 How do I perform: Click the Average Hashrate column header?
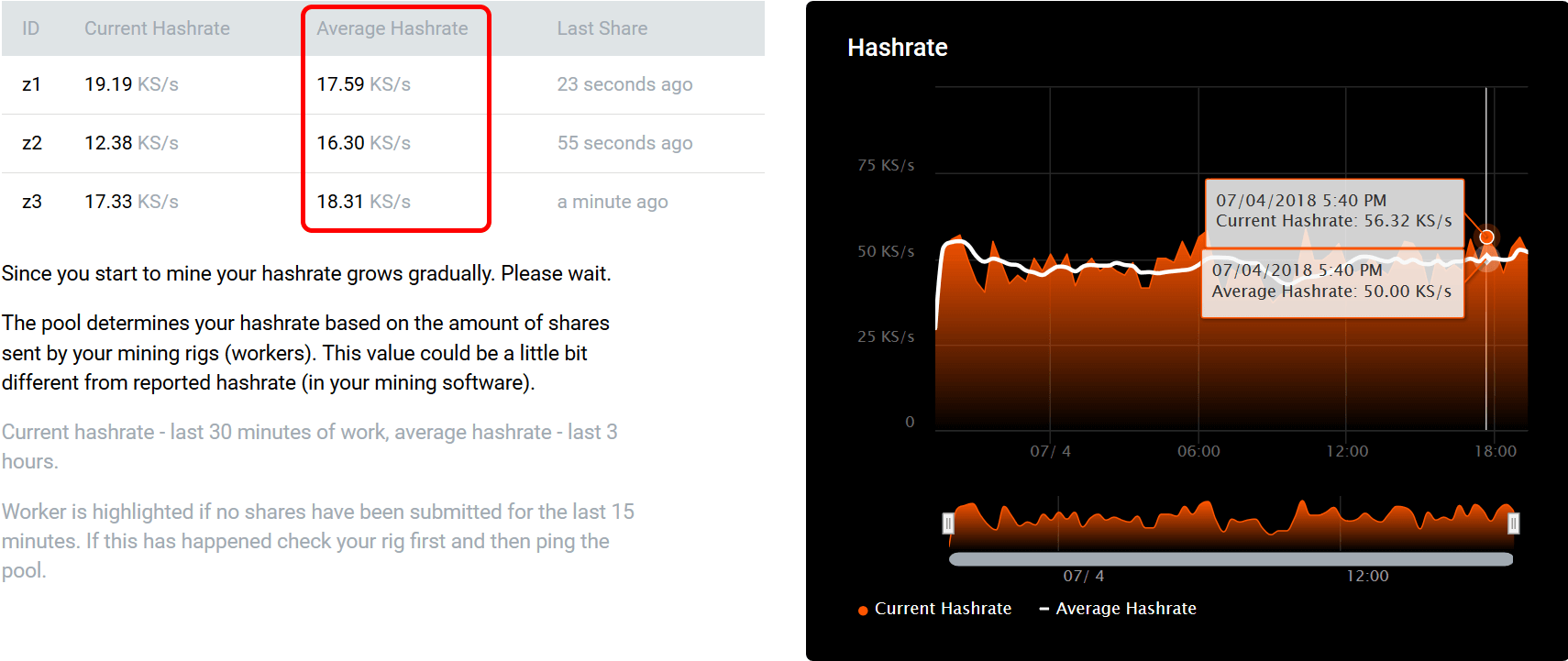pos(392,28)
